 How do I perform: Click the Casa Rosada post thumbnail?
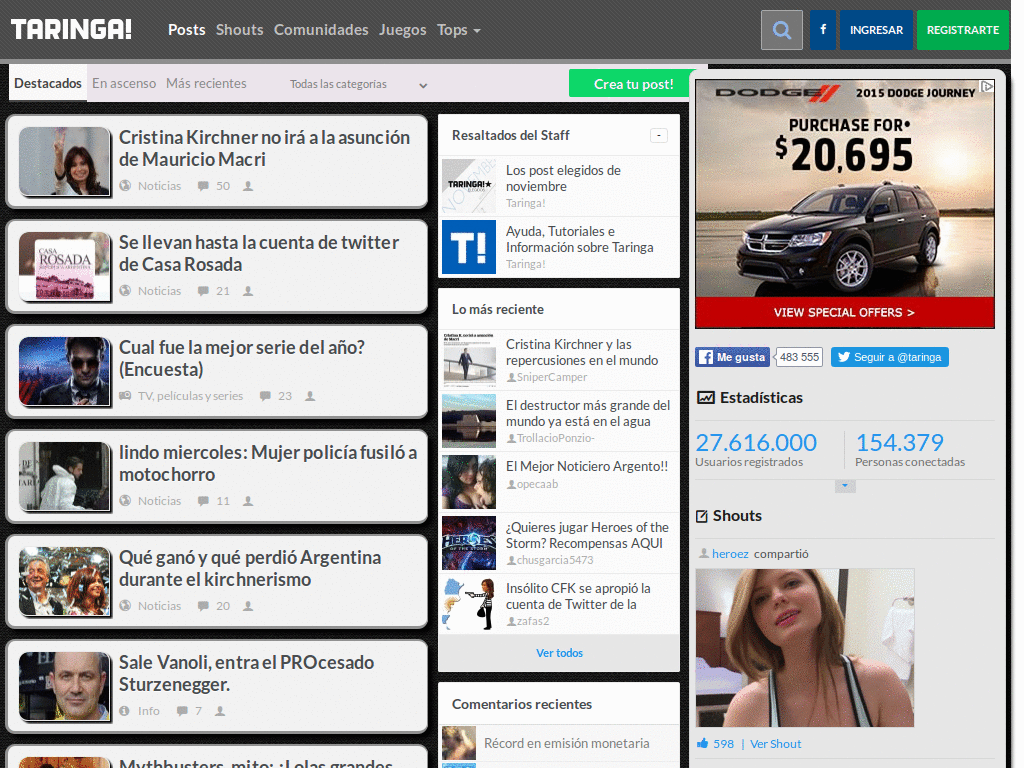(65, 266)
